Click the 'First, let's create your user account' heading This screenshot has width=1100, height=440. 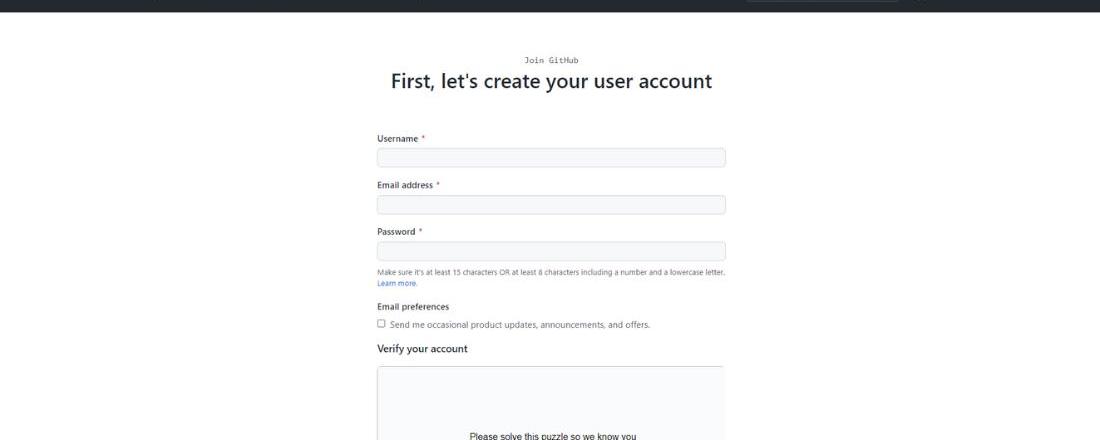point(551,82)
